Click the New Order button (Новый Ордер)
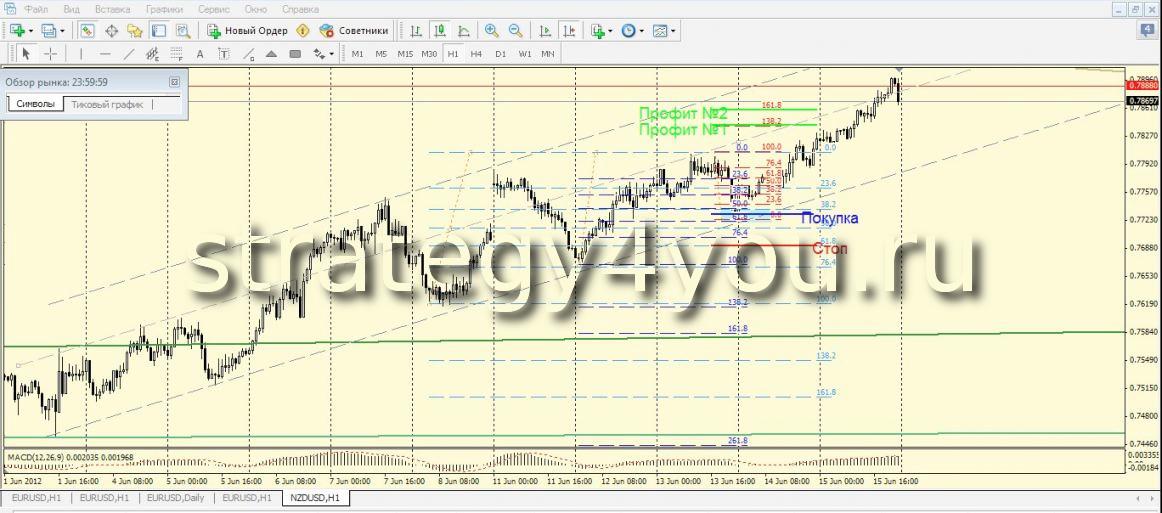 tap(247, 31)
